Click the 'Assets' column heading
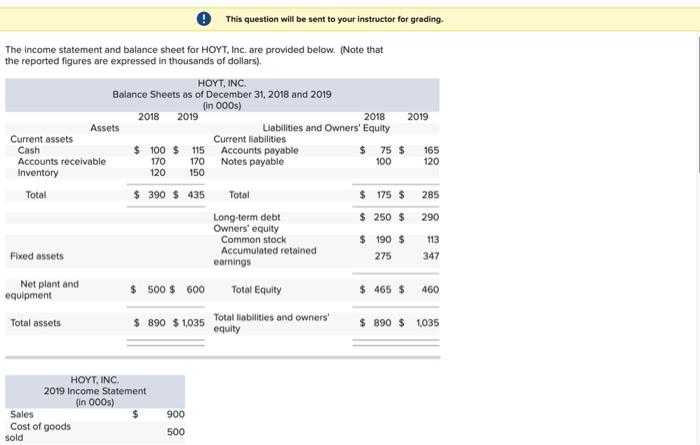Viewport: 700px width, 445px height. [x=104, y=128]
